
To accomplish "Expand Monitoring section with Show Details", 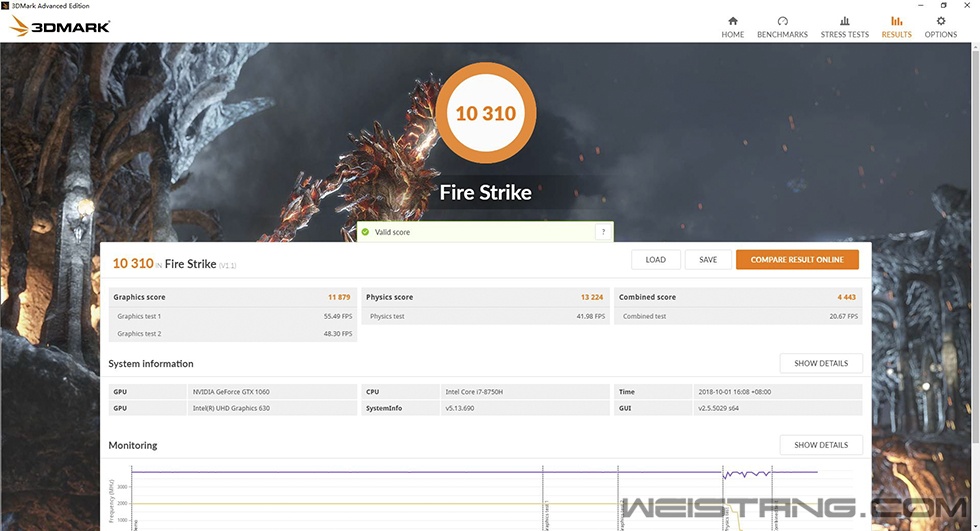I will click(x=820, y=445).
